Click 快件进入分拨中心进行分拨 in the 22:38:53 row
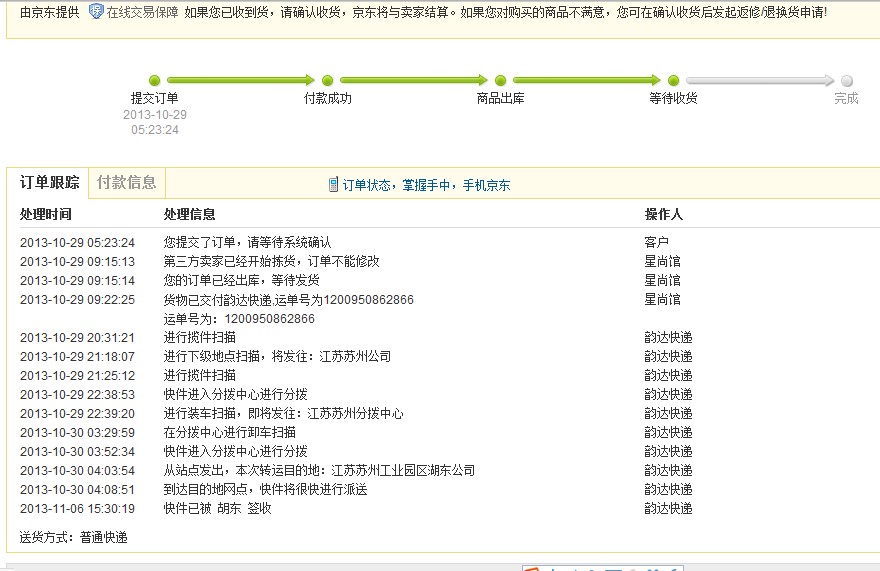 coord(235,394)
